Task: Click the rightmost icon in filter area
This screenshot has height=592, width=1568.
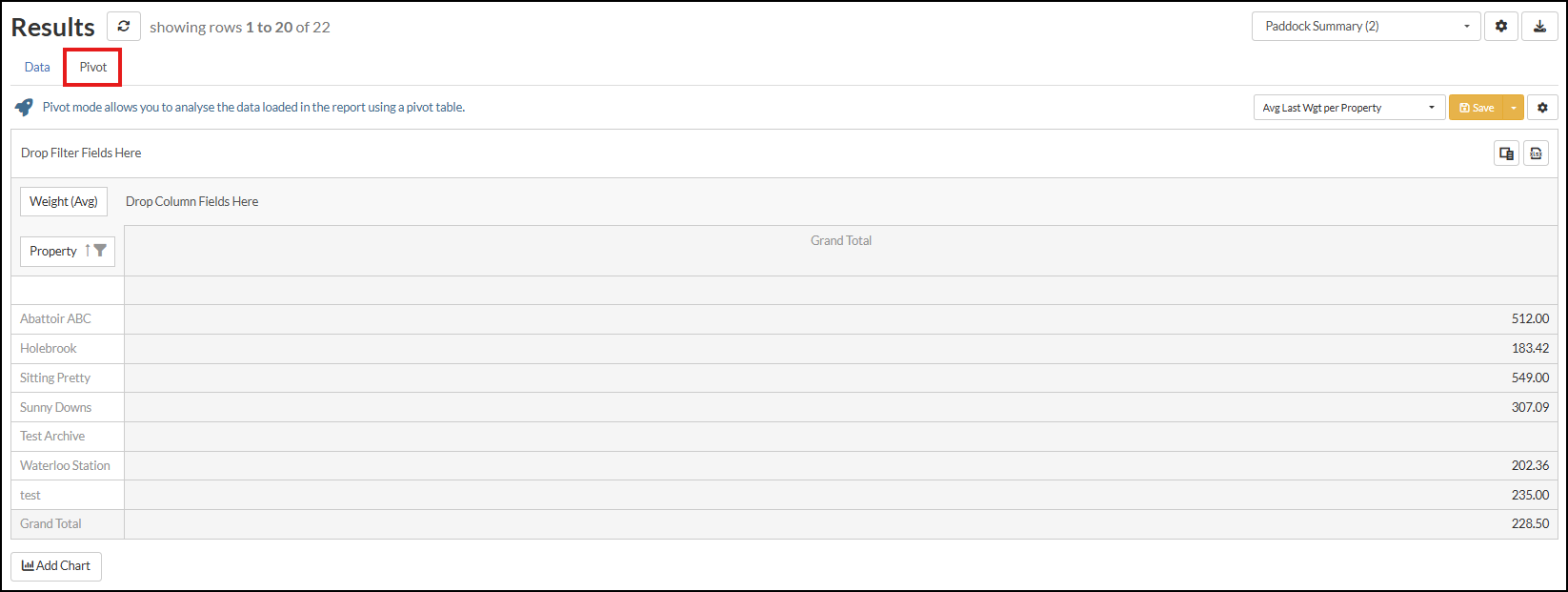Action: (x=1536, y=153)
